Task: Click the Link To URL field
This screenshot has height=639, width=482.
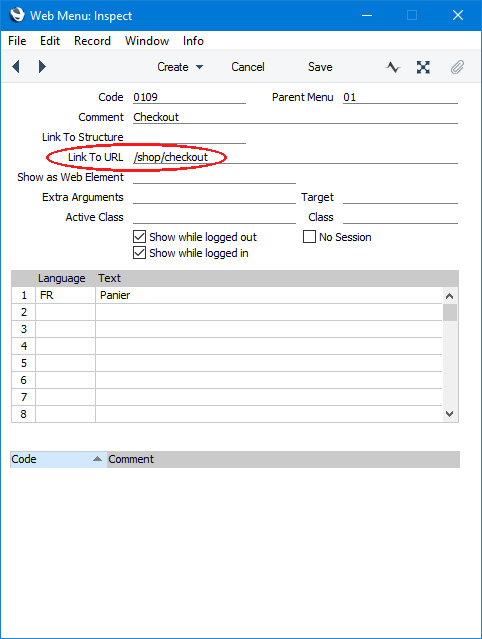Action: coord(295,157)
